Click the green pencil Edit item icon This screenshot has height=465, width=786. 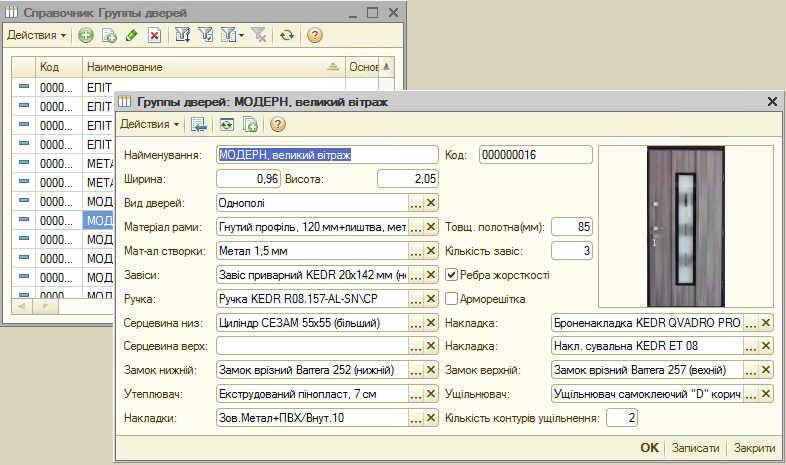(132, 35)
